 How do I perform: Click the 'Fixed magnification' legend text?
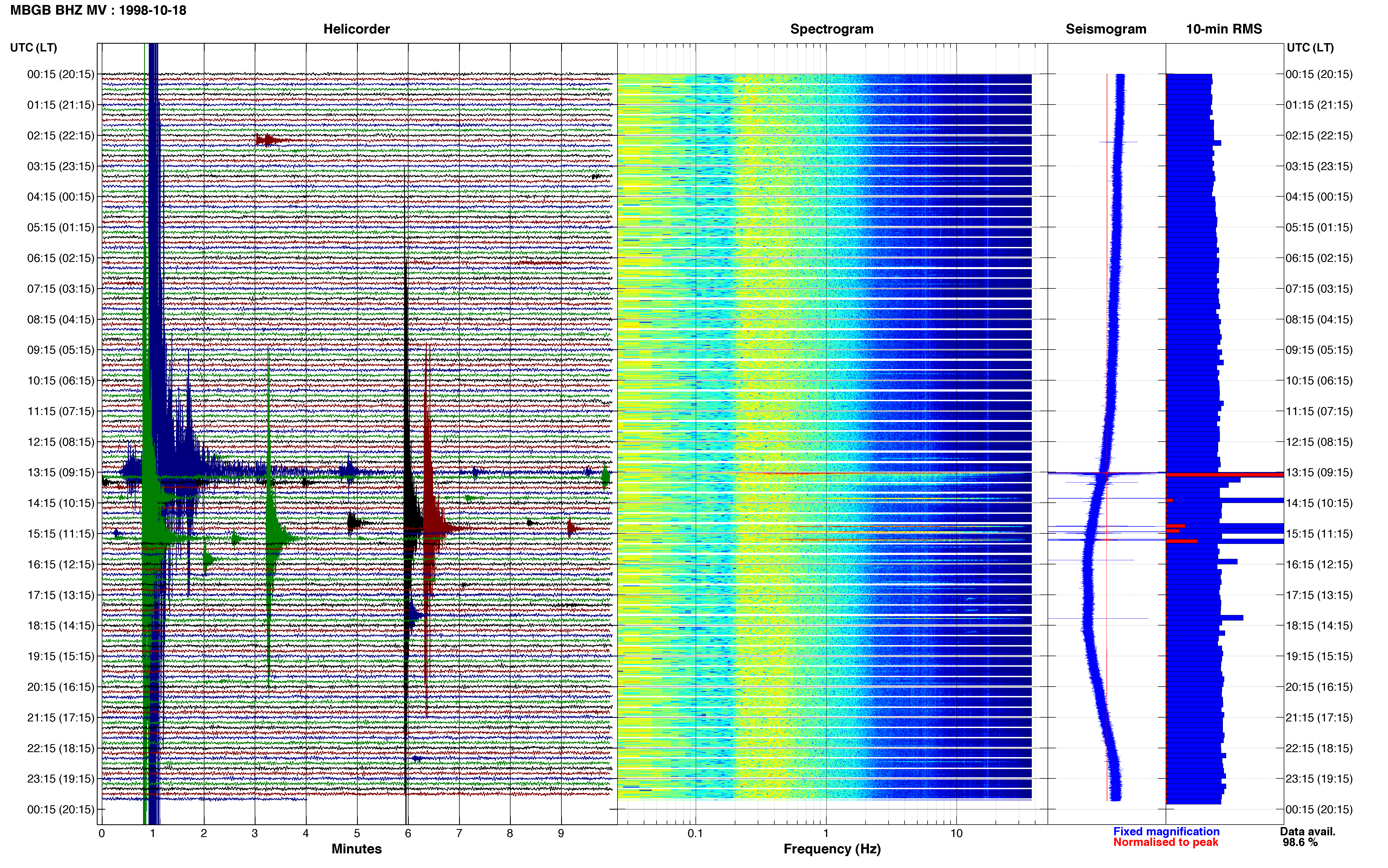(1166, 832)
